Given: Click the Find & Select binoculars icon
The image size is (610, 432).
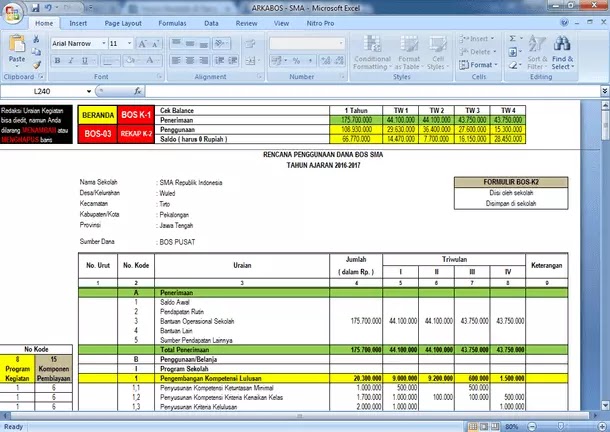Looking at the screenshot, I should (x=562, y=53).
